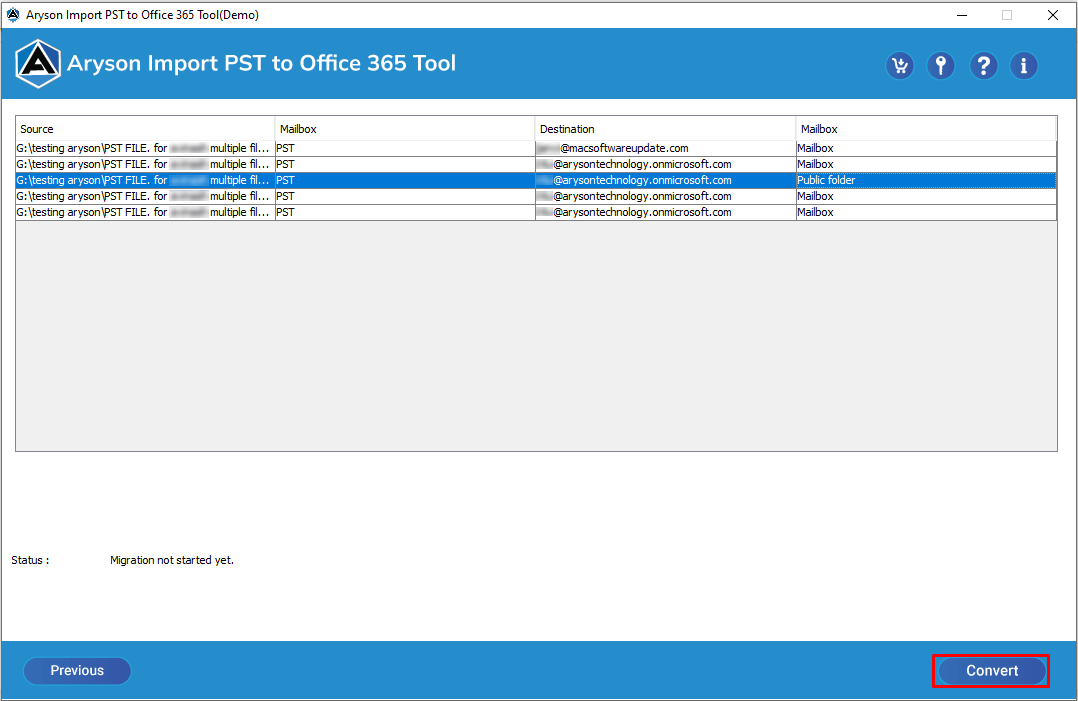Click the header title 'Aryson Import PST to Office 365 Tool'
Viewport: 1078px width, 701px height.
point(261,63)
